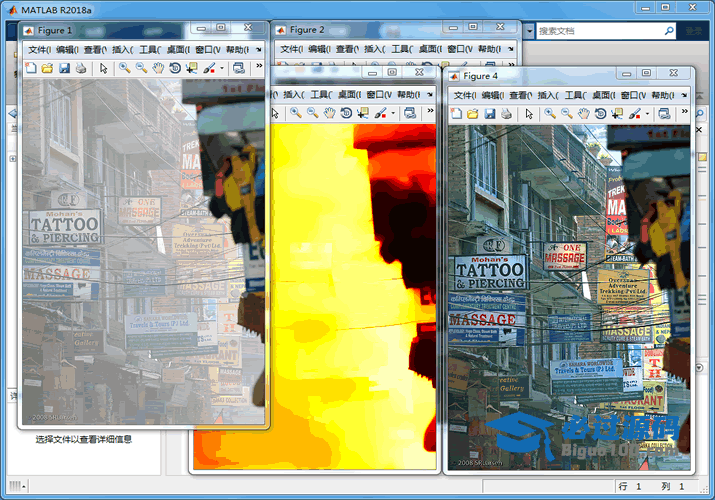Image resolution: width=715 pixels, height=500 pixels.
Task: Click New Figure icon in Figure 4 toolbar
Action: click(456, 113)
